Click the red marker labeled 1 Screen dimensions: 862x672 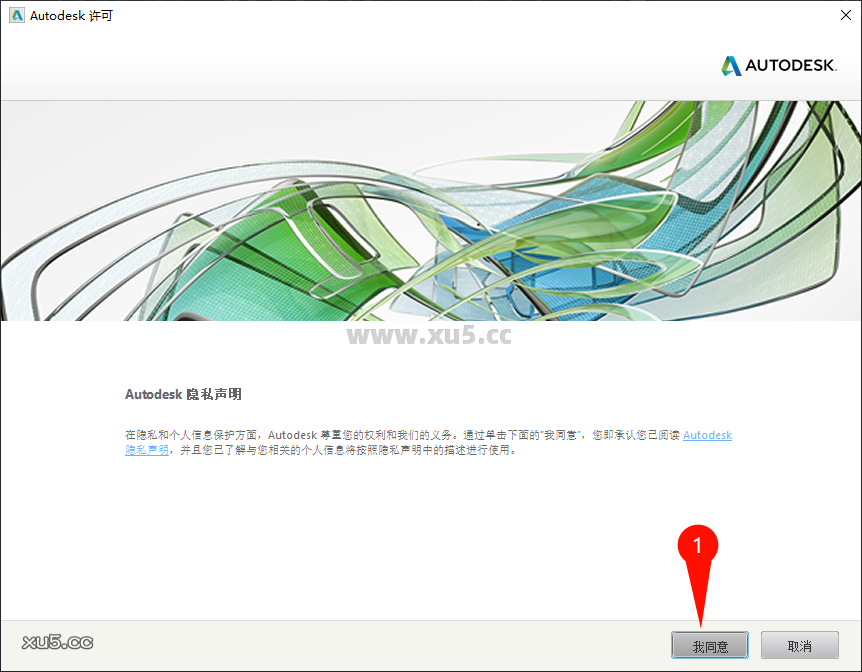[x=700, y=547]
